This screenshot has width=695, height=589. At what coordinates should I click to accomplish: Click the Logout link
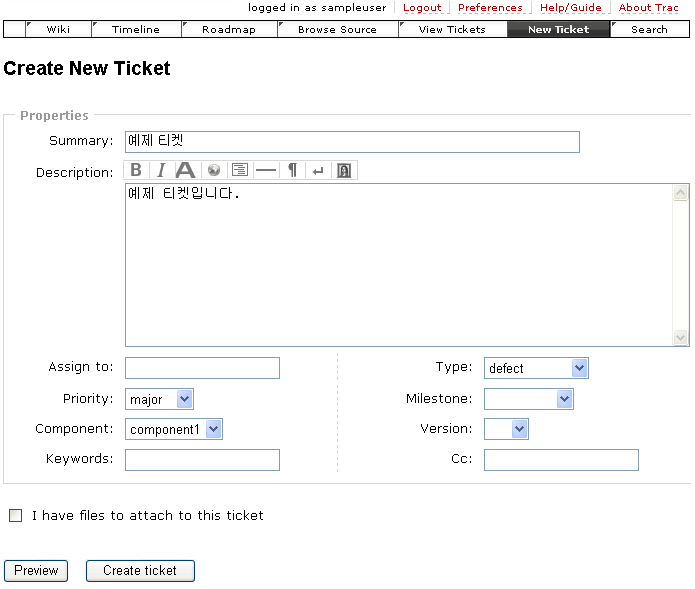click(422, 7)
